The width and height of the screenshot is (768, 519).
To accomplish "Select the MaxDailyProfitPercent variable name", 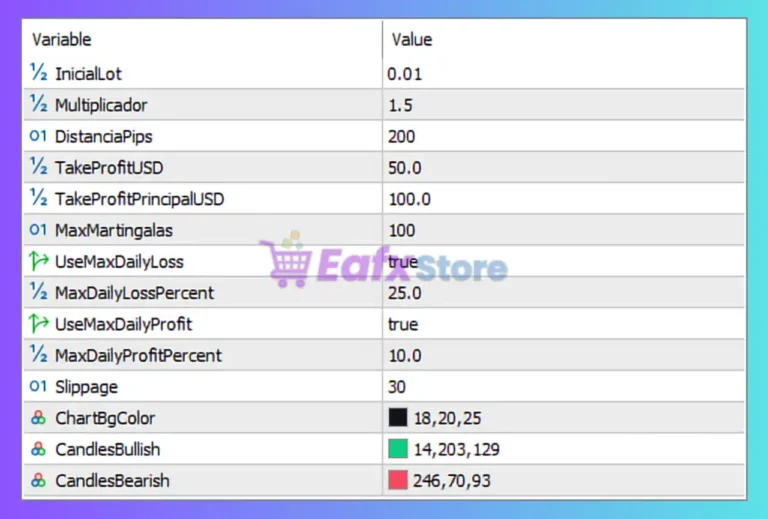I will pos(139,356).
